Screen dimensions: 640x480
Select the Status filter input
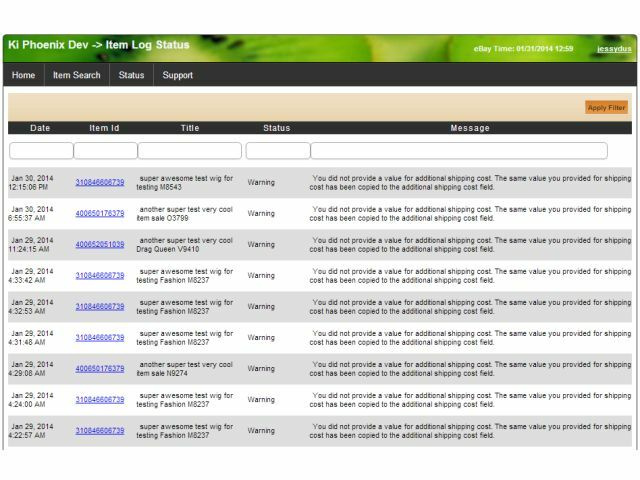(x=277, y=151)
